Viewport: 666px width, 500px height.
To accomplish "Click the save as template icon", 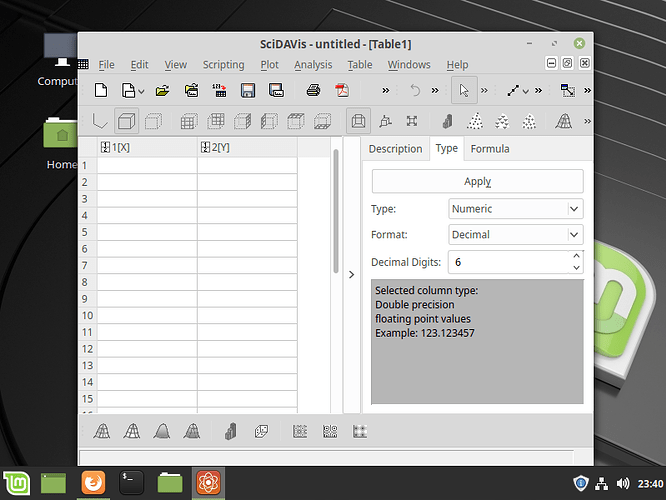I will point(277,90).
